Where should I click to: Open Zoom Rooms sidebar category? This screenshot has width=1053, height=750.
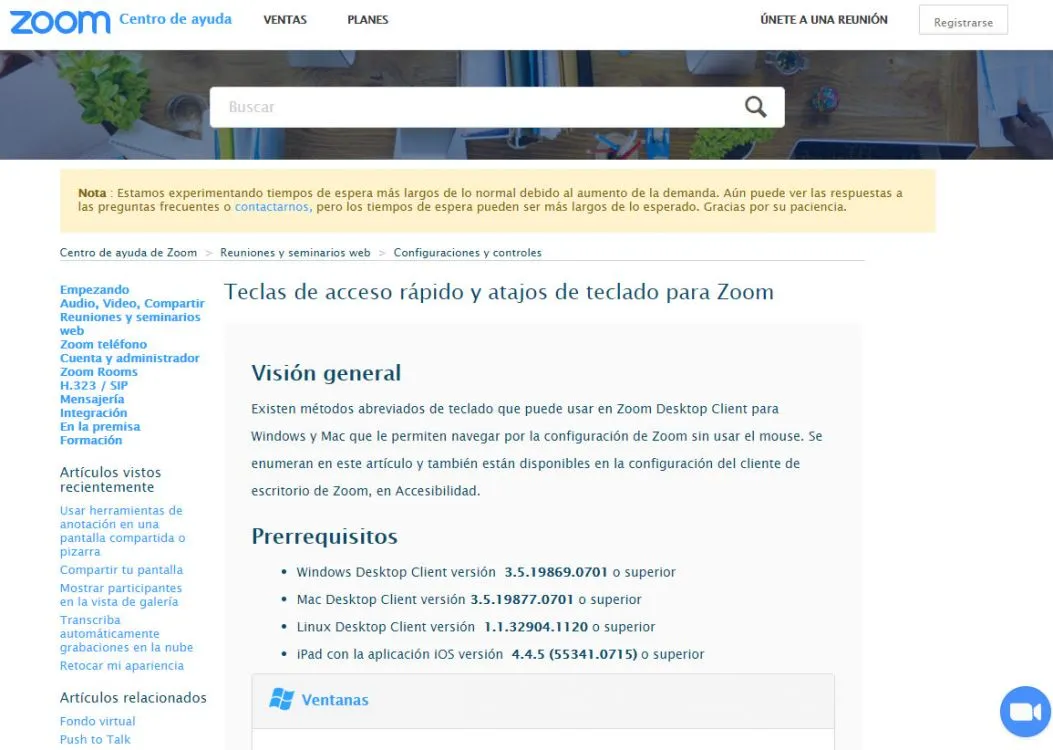(x=99, y=371)
